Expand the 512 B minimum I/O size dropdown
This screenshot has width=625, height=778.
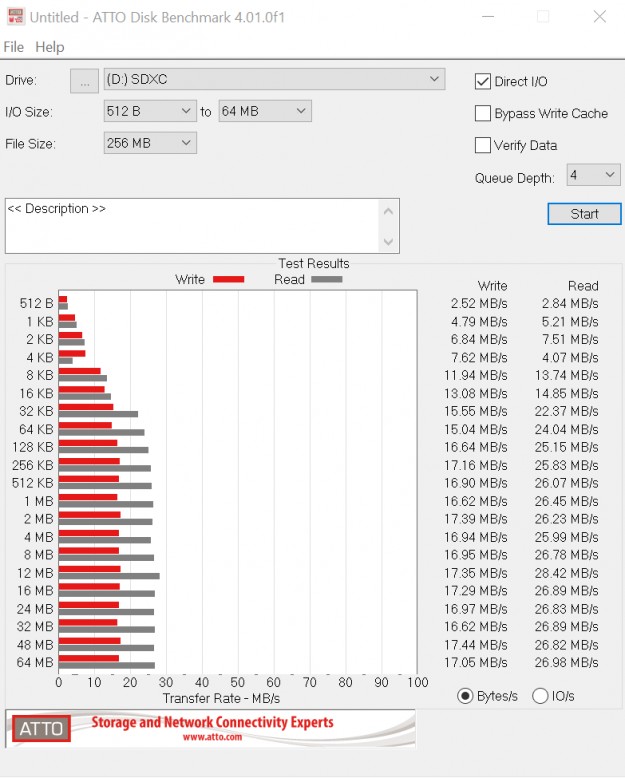point(150,111)
